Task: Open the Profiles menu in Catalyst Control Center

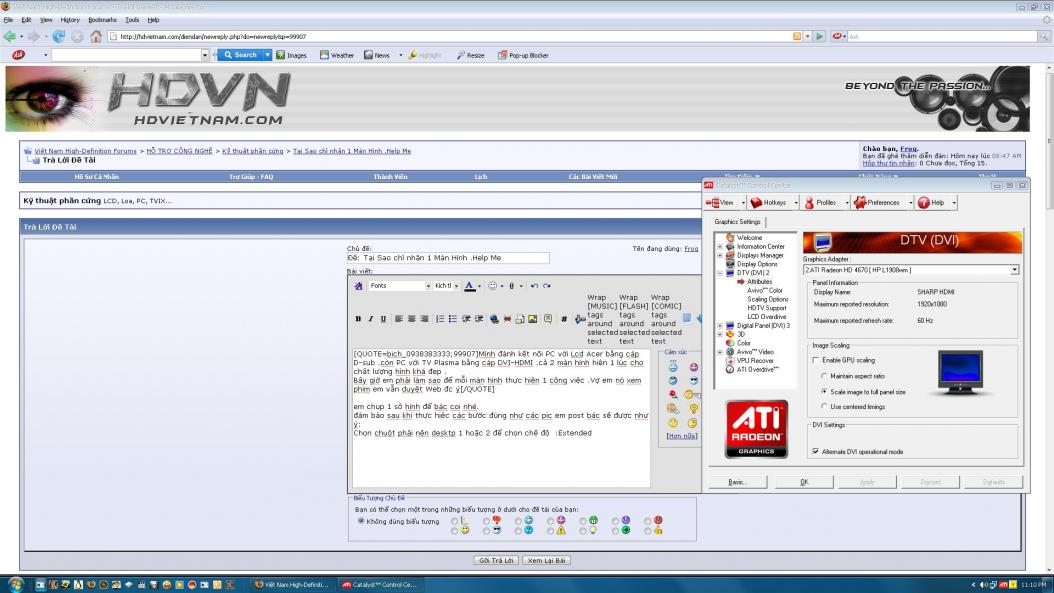Action: (826, 202)
